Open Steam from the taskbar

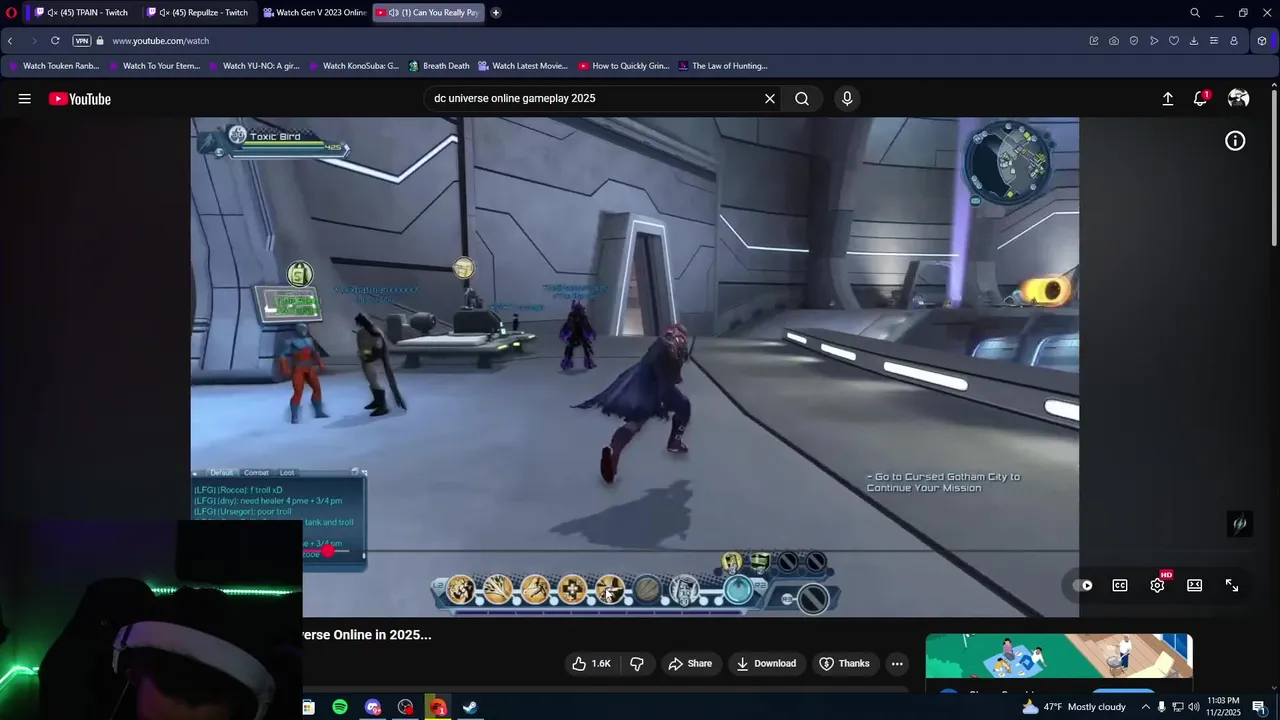[469, 707]
